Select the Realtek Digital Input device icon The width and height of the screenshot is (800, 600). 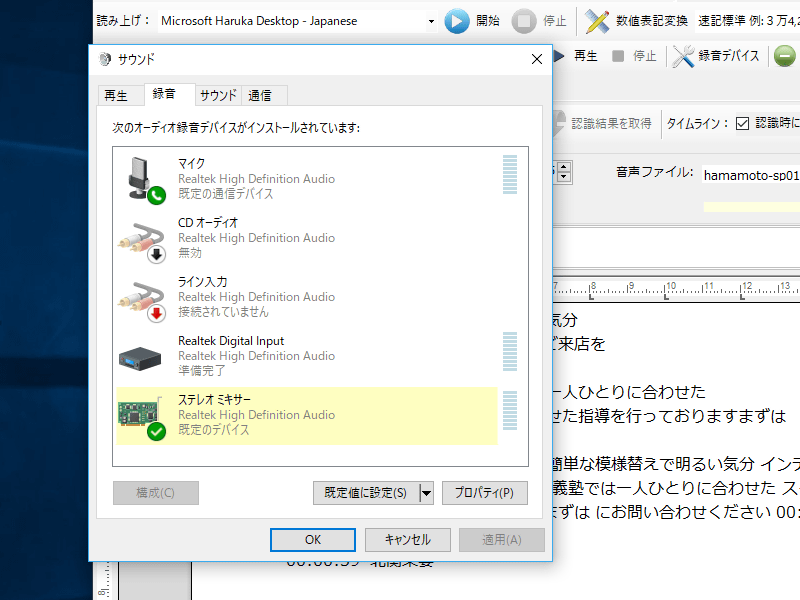(139, 358)
